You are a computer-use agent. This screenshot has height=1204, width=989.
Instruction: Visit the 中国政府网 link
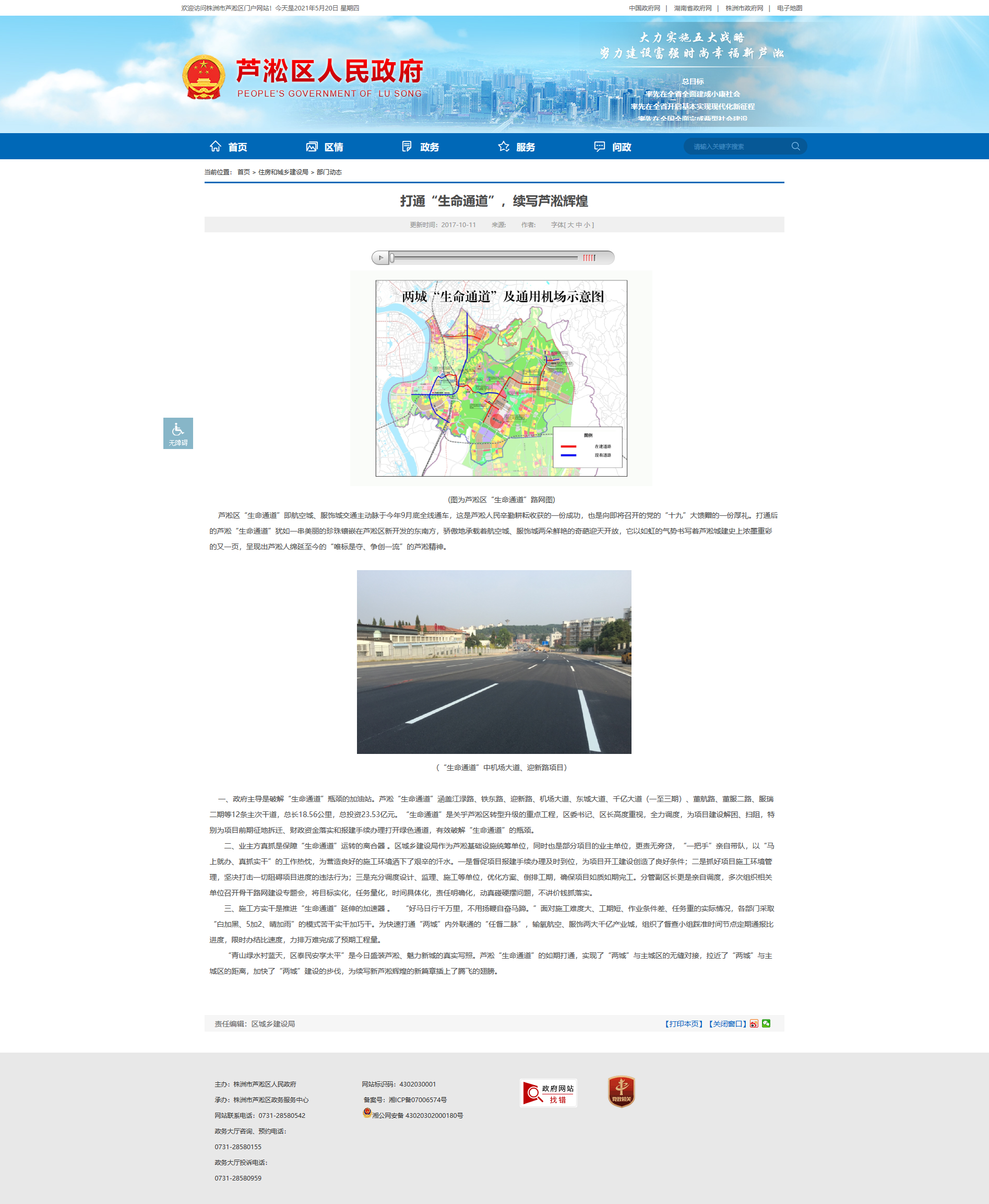(645, 8)
